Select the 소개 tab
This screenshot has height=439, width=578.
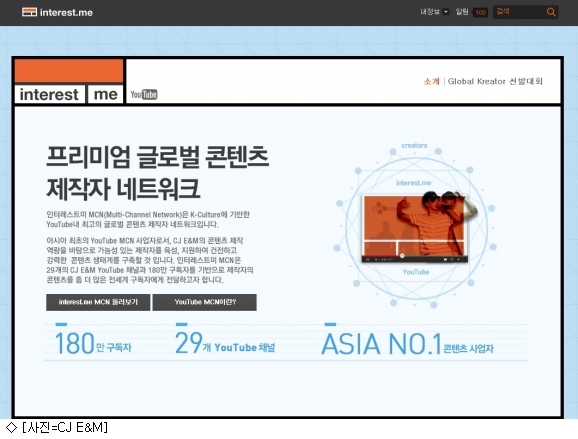click(x=432, y=81)
